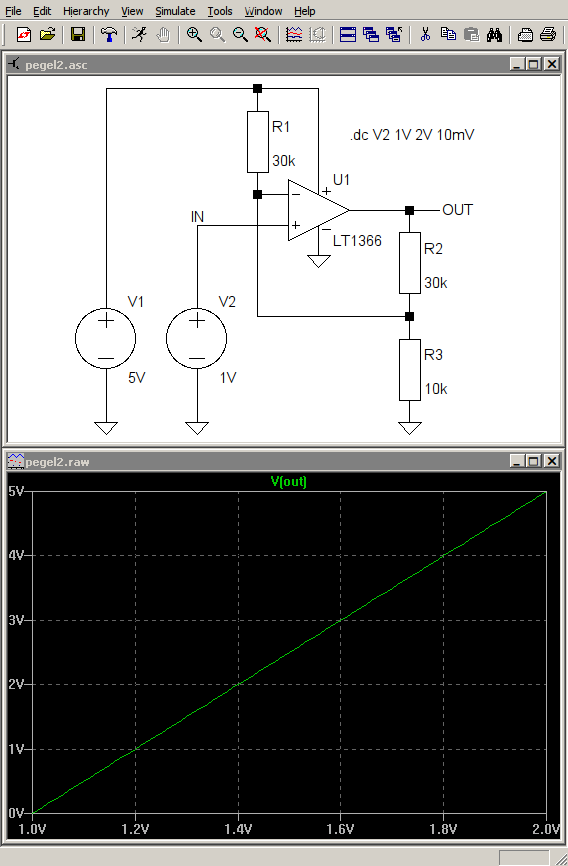Open the File menu
568x866 pixels.
[x=13, y=11]
